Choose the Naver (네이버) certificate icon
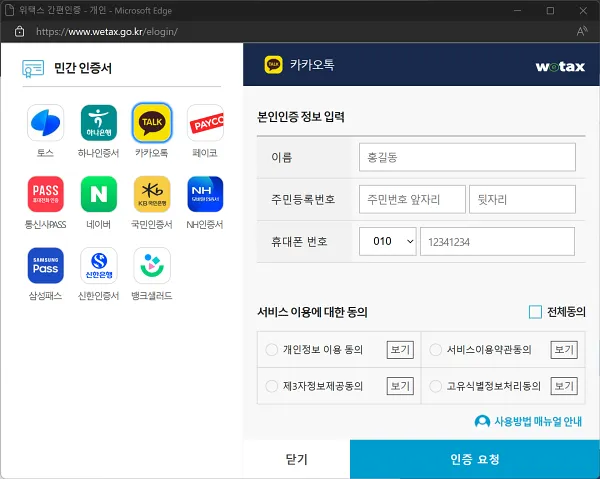Image resolution: width=600 pixels, height=479 pixels. click(x=99, y=194)
